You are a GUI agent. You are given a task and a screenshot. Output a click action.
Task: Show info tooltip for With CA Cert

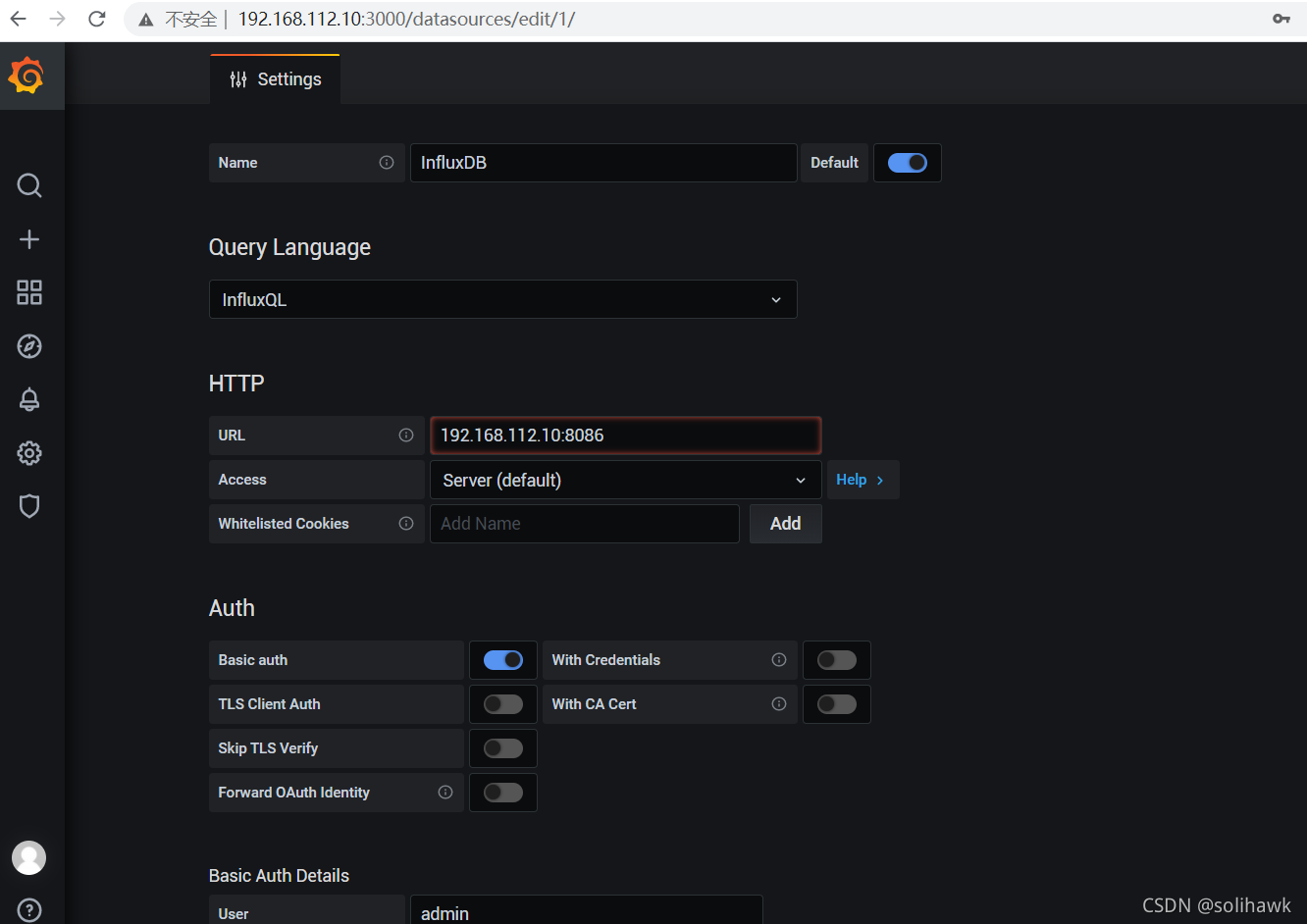[779, 704]
